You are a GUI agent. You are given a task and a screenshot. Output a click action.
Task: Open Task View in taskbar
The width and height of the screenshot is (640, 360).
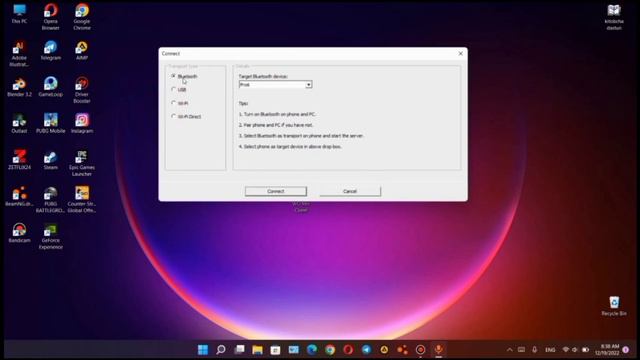(x=239, y=350)
